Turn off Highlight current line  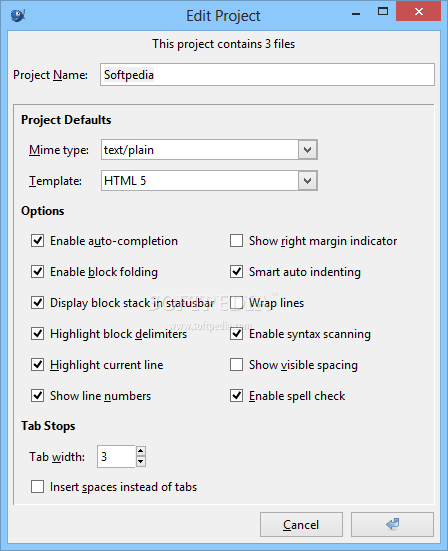(x=37, y=365)
